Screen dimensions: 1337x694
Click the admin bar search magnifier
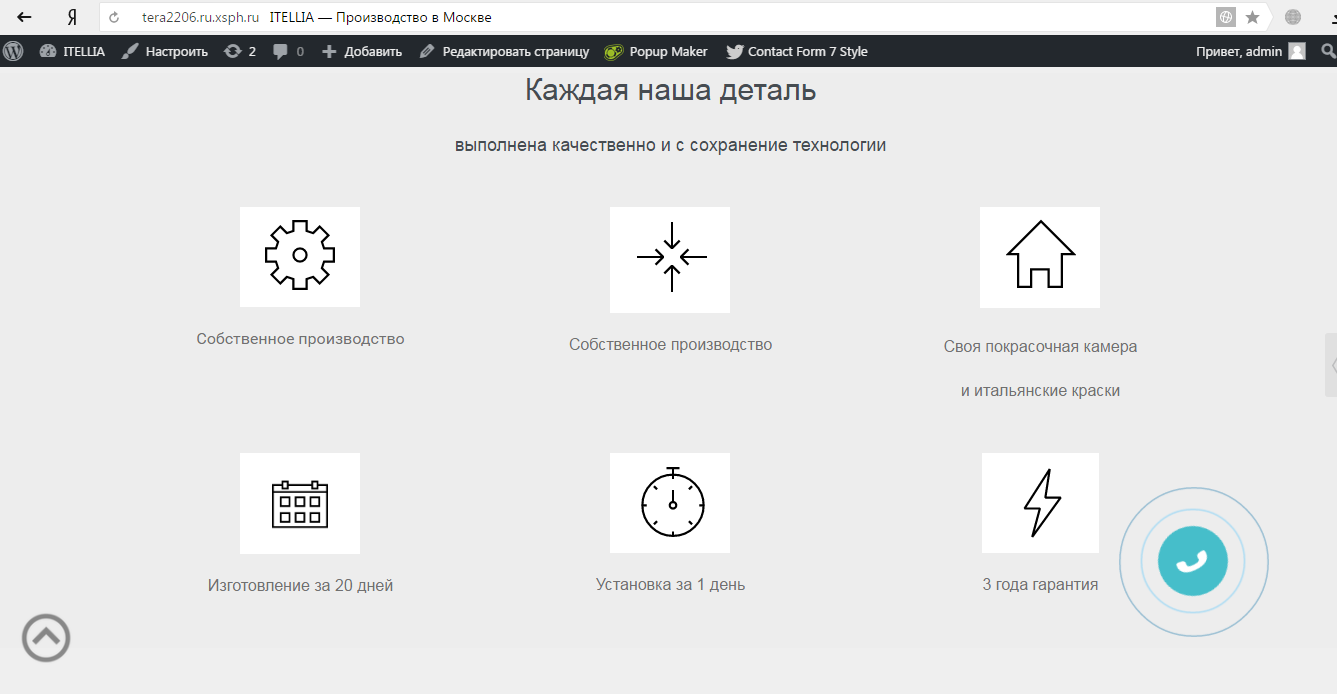(1328, 51)
